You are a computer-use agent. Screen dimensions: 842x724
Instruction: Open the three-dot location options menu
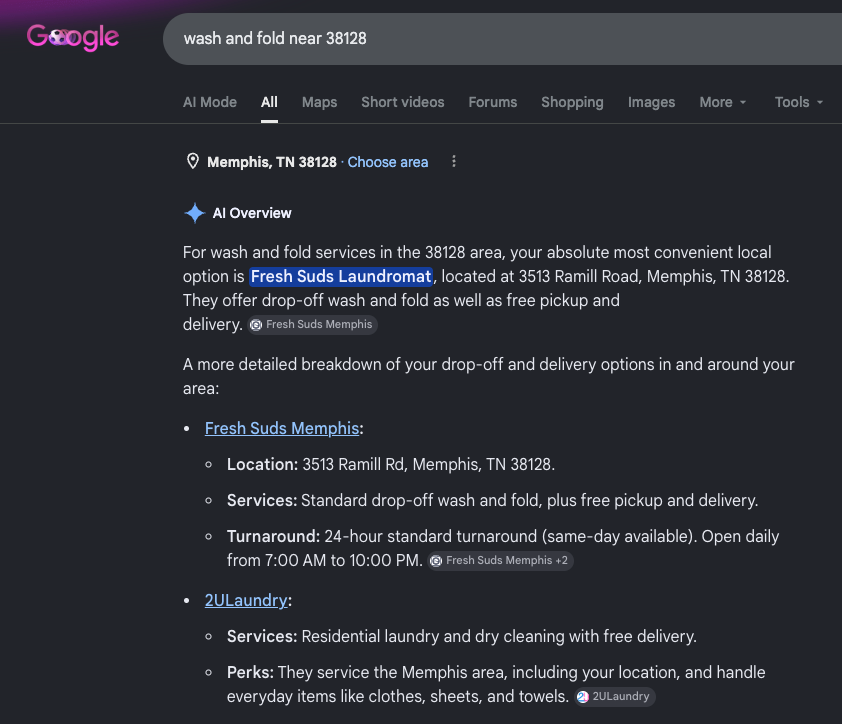tap(454, 161)
